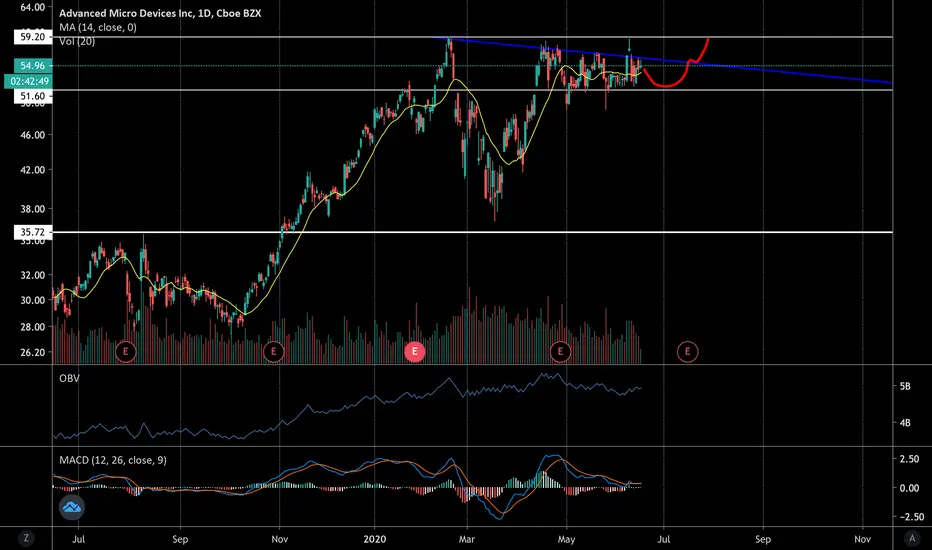Select the MA (14, close, 0) indicator label
This screenshot has width=932, height=550.
(98, 27)
